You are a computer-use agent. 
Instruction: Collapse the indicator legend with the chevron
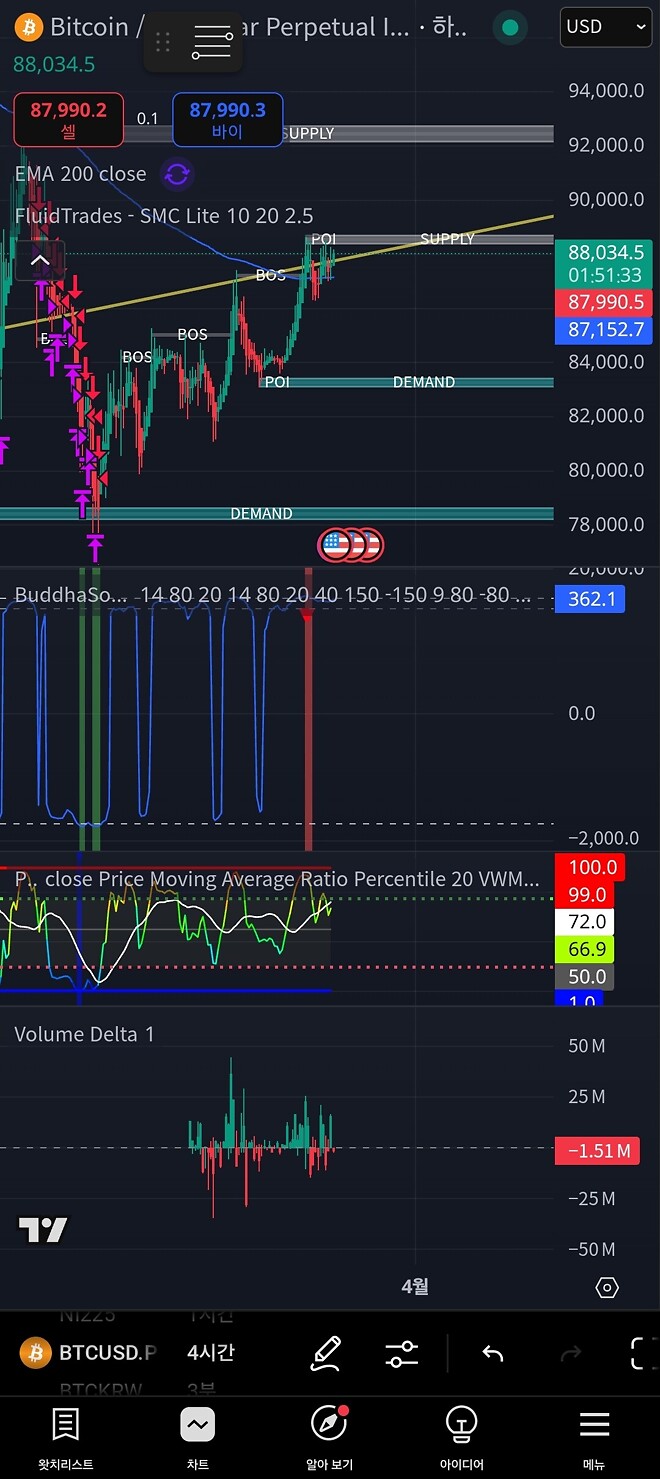39,261
